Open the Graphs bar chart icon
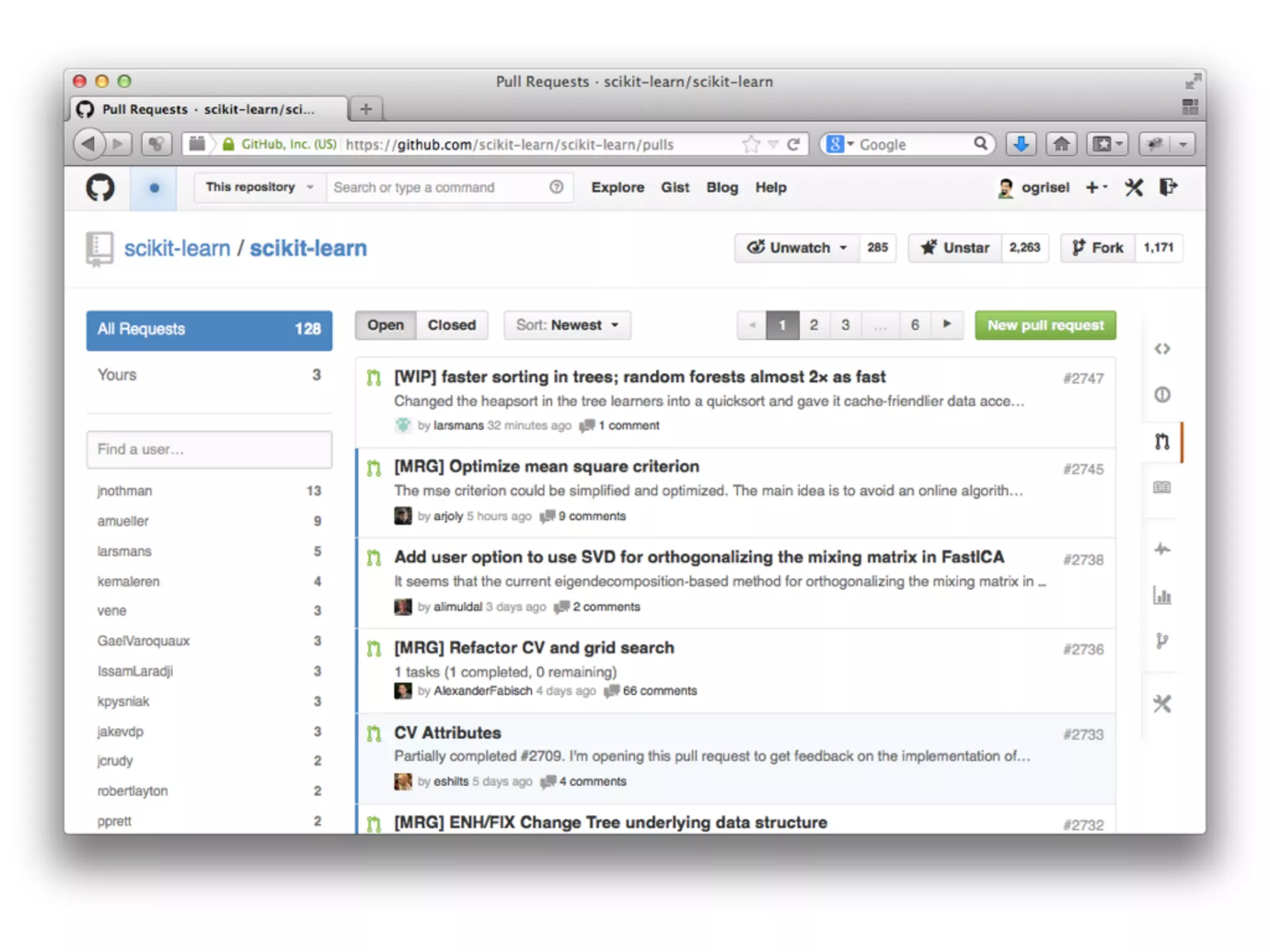This screenshot has width=1270, height=952. coord(1162,596)
